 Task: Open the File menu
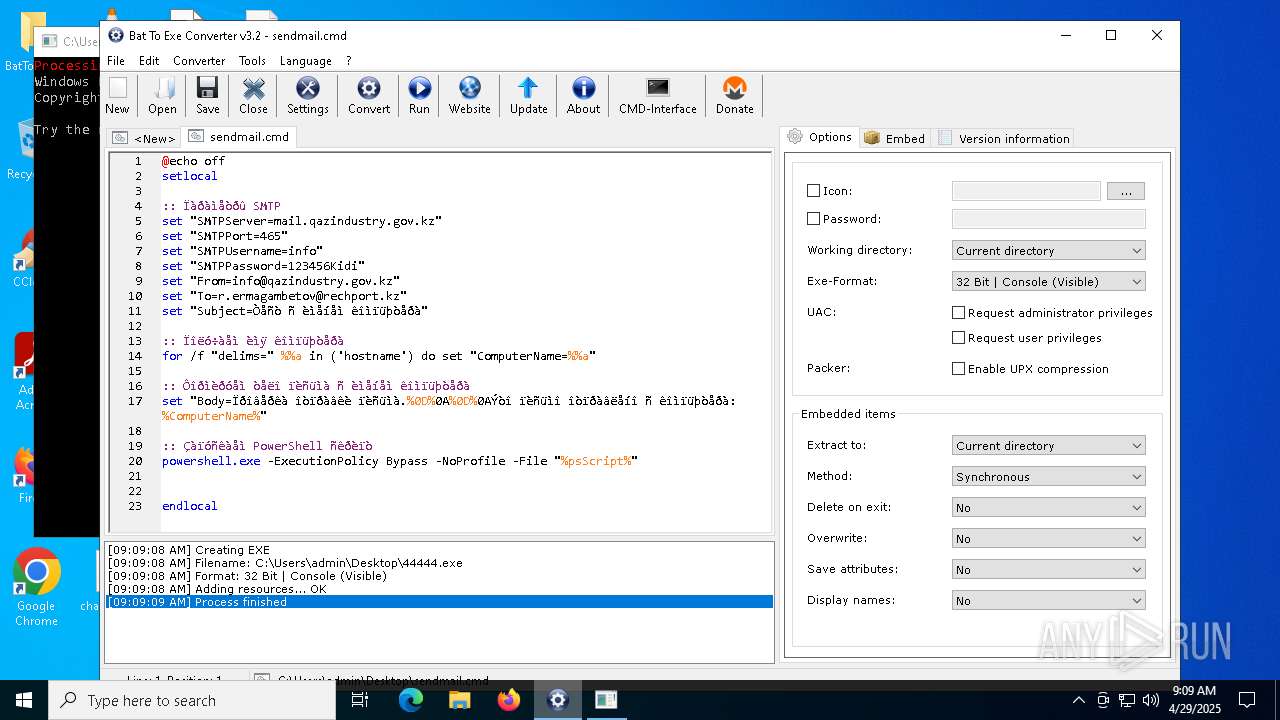(x=116, y=61)
